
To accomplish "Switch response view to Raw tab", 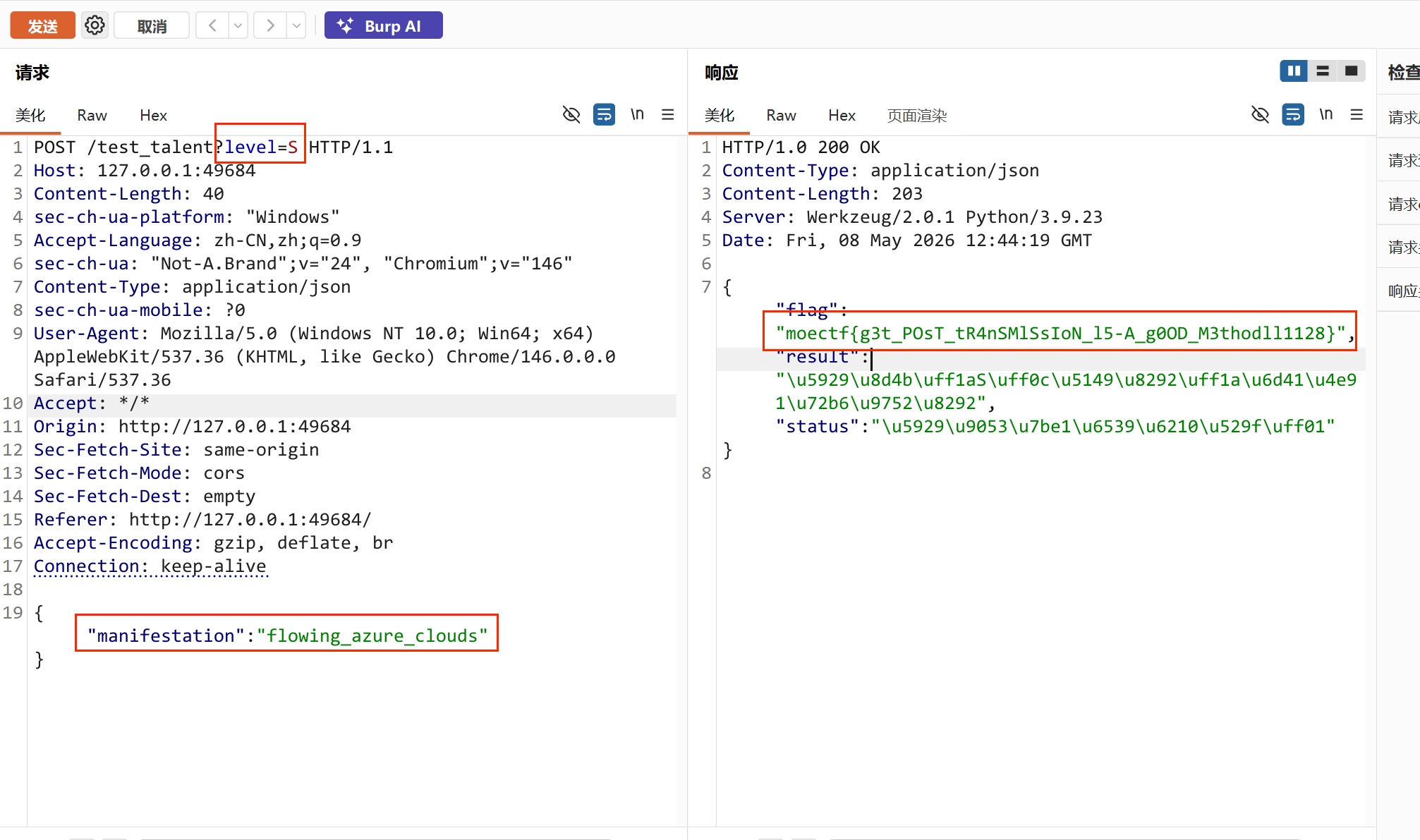I will pos(781,115).
